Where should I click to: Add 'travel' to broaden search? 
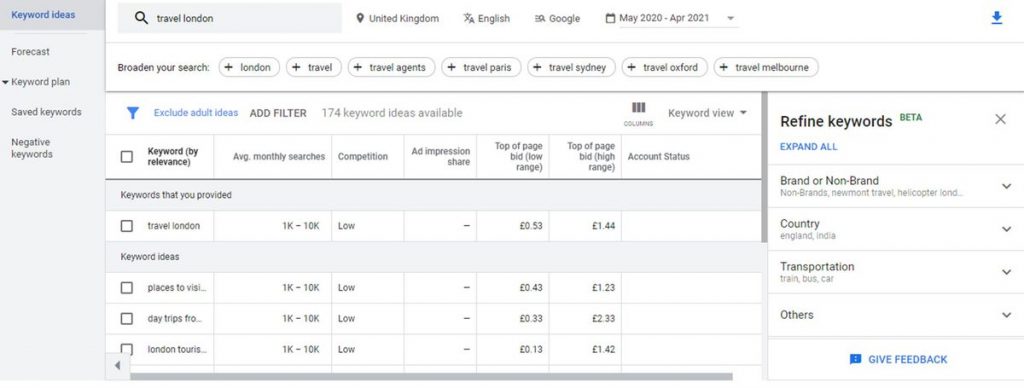313,67
